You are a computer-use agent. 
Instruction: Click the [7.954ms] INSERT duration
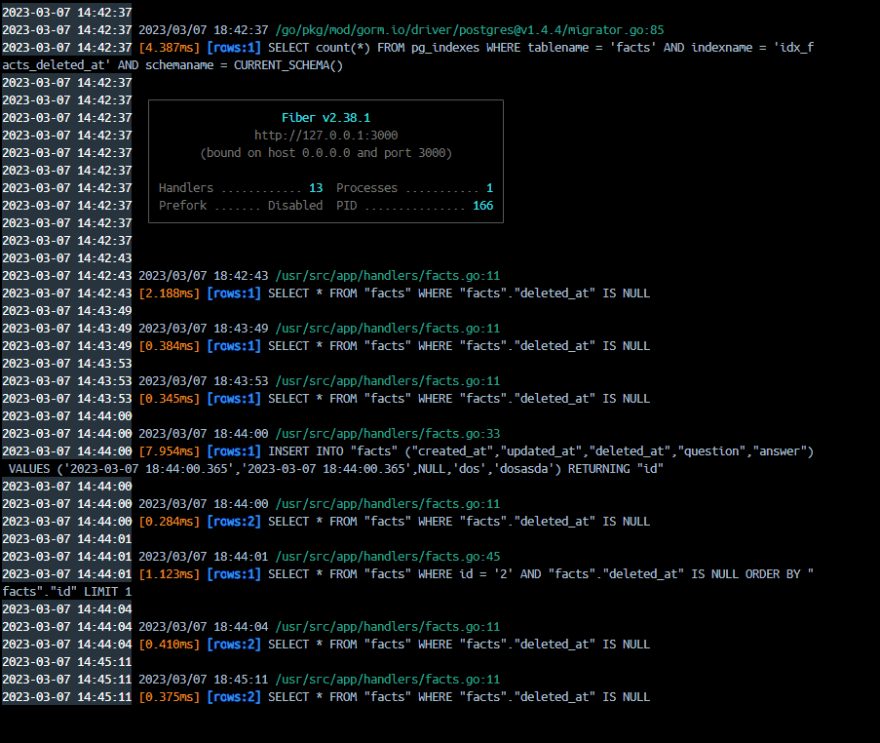pyautogui.click(x=169, y=451)
